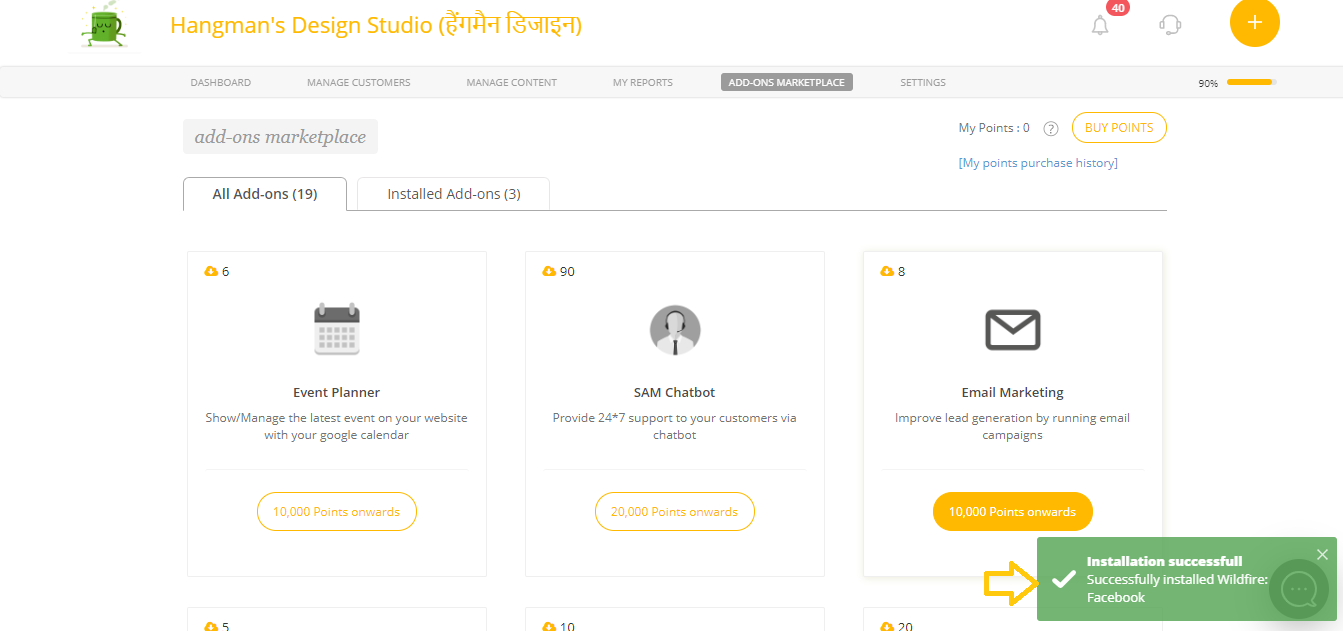
Task: Click Event Planner 10,000 Points onwards button
Action: 337,511
